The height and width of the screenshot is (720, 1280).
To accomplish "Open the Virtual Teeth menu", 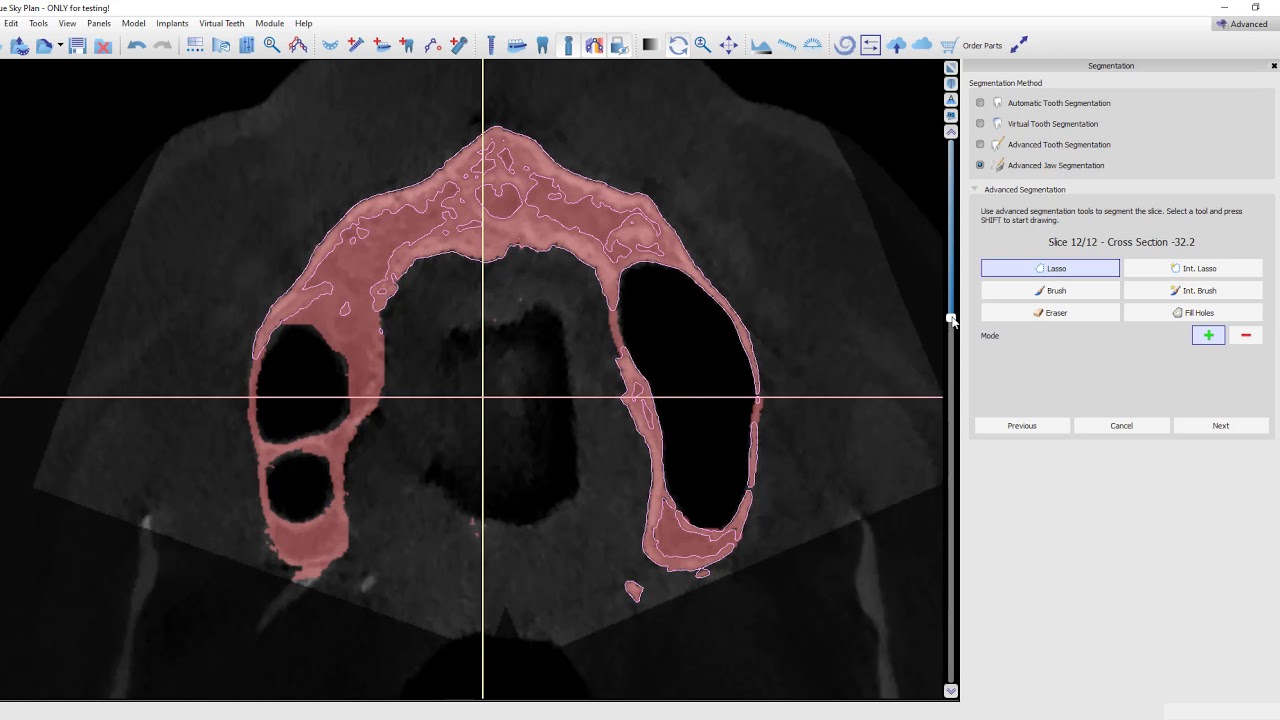I will tap(221, 23).
